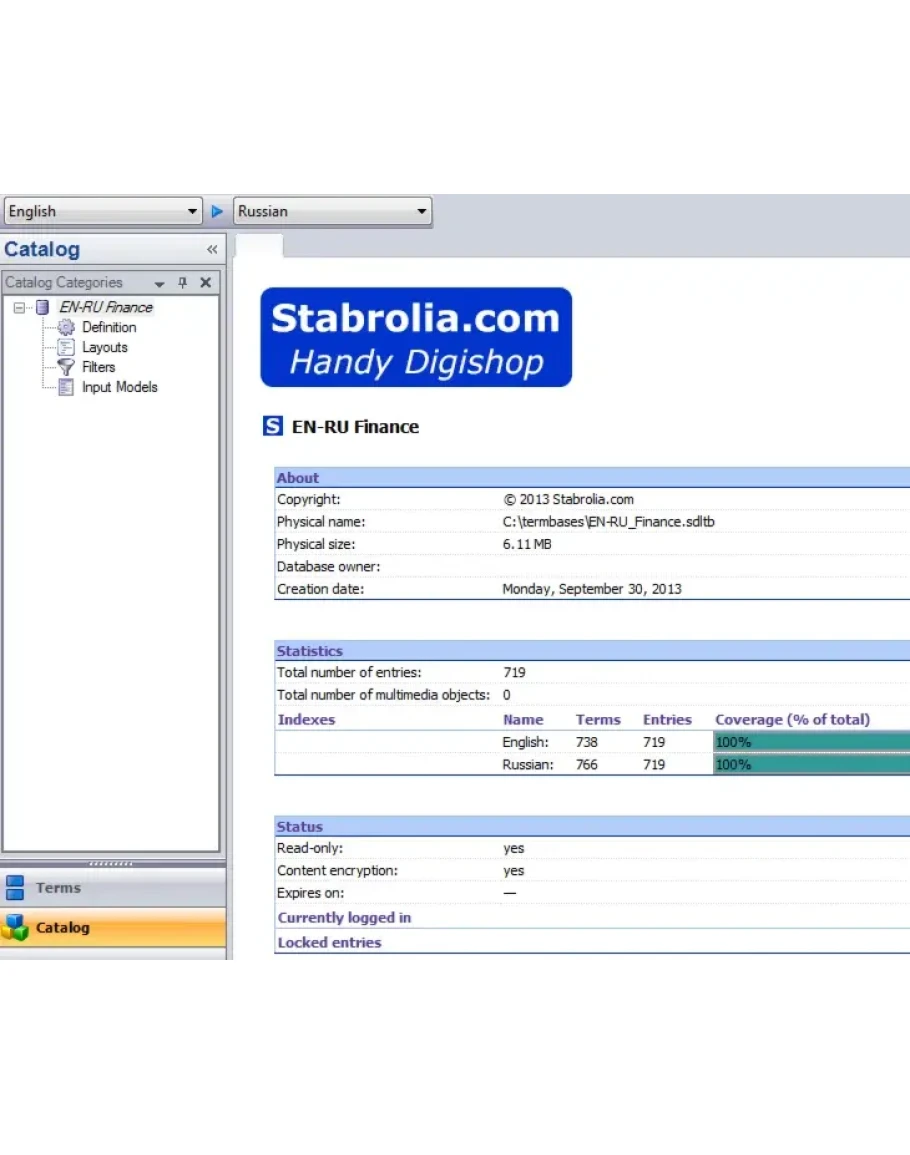910x1155 pixels.
Task: Select the Layouts icon in the tree
Action: tap(66, 347)
